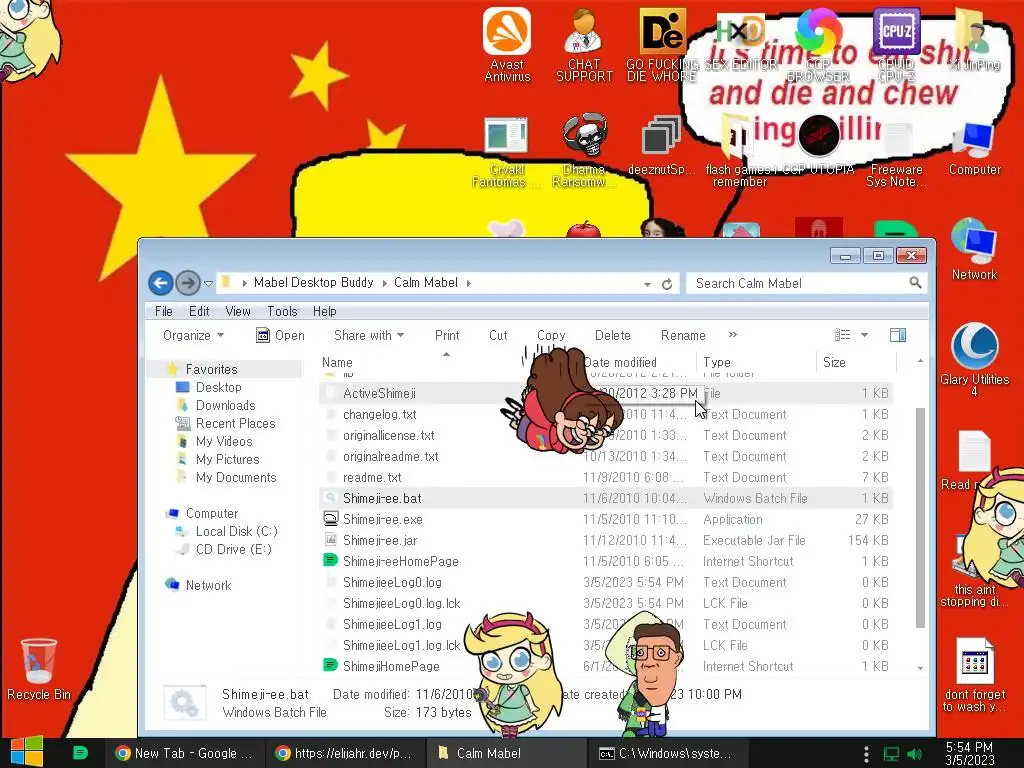Show hidden tray icons
The width and height of the screenshot is (1024, 768).
coord(866,754)
